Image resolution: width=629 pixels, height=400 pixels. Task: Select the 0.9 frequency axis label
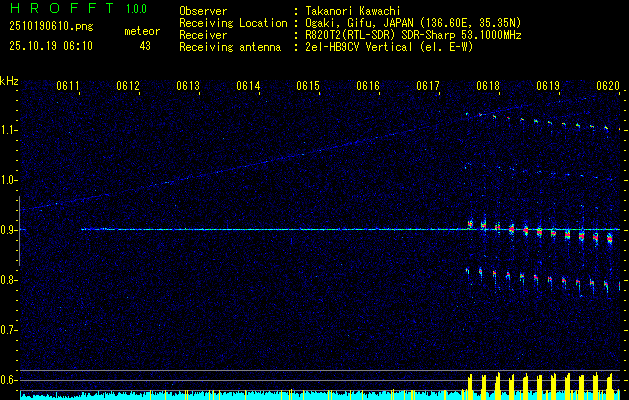9,230
